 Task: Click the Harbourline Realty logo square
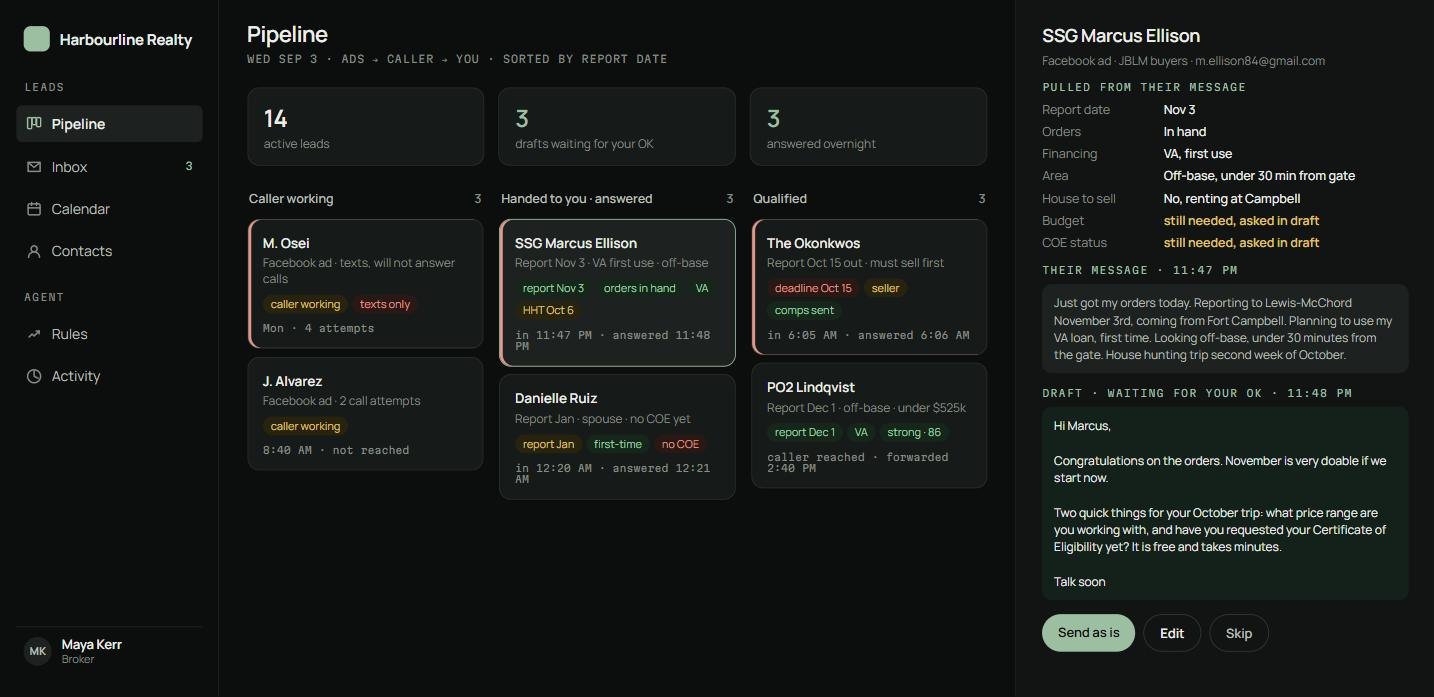pos(37,39)
